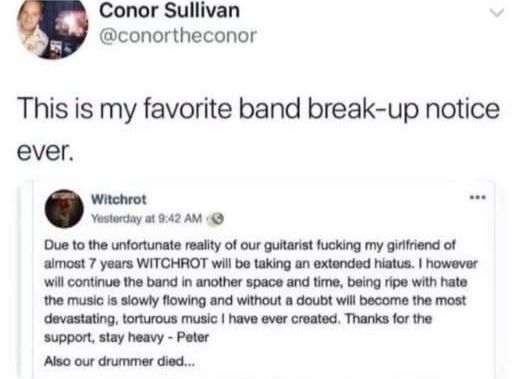Open the Yesterday at 9:42 AM timestamp

(x=147, y=219)
